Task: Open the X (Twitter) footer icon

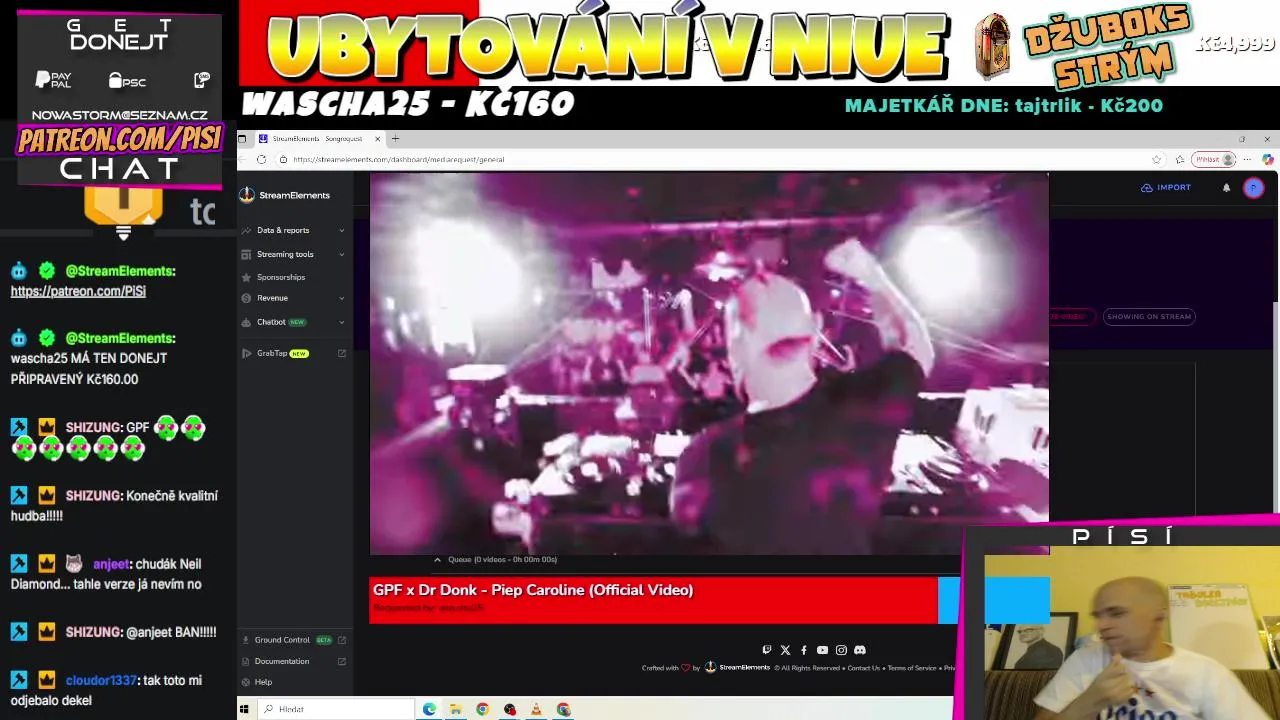Action: click(785, 650)
